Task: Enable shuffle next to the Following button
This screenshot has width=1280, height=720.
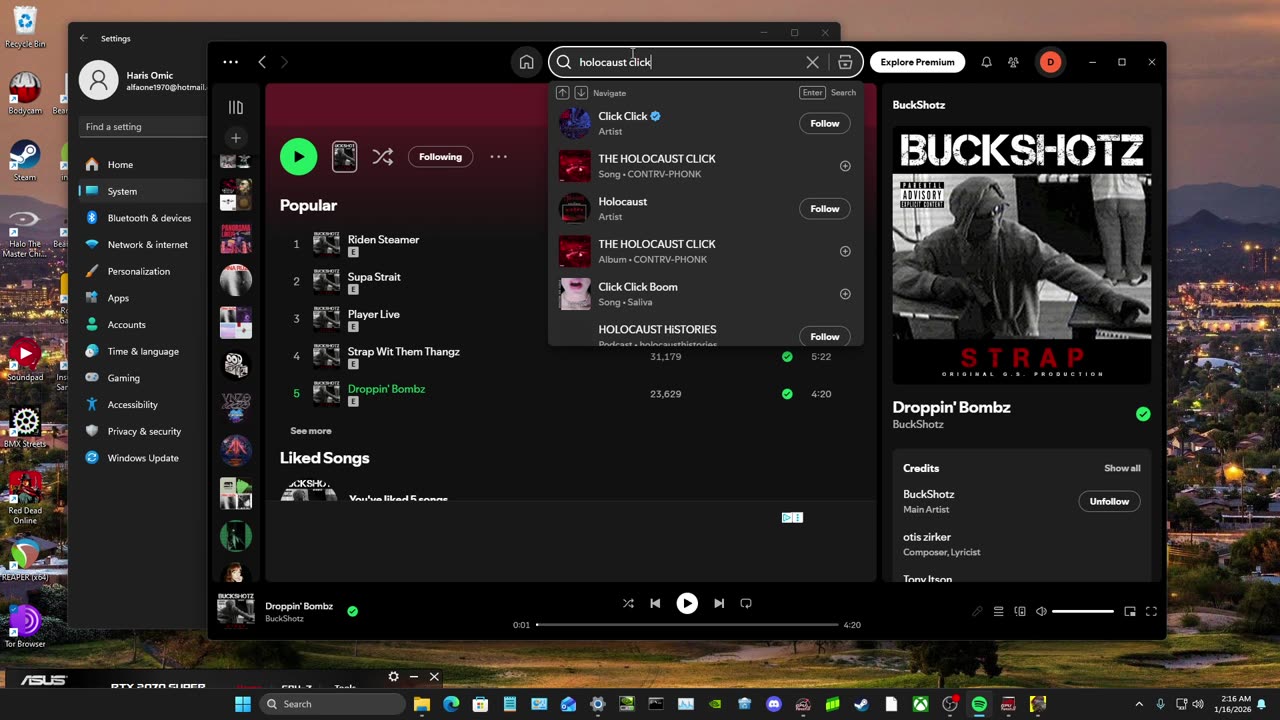Action: tap(383, 157)
